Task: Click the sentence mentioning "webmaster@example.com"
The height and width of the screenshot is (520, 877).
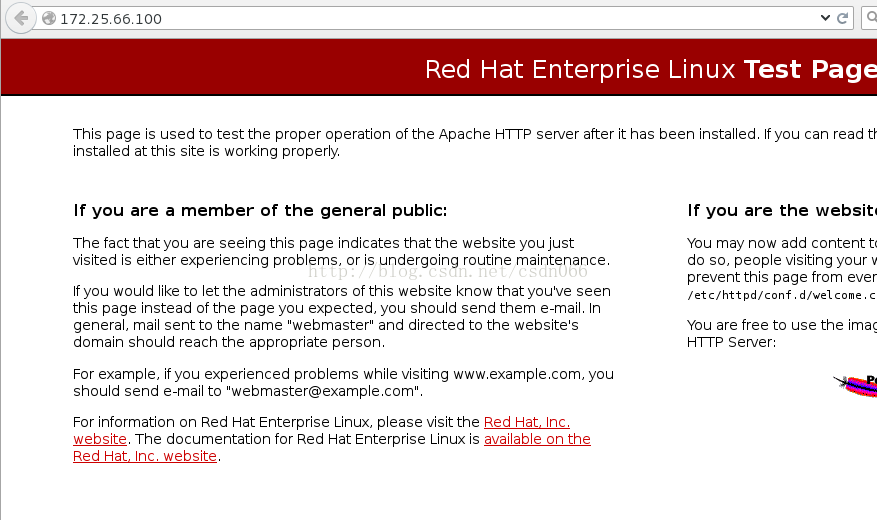Action: click(343, 382)
